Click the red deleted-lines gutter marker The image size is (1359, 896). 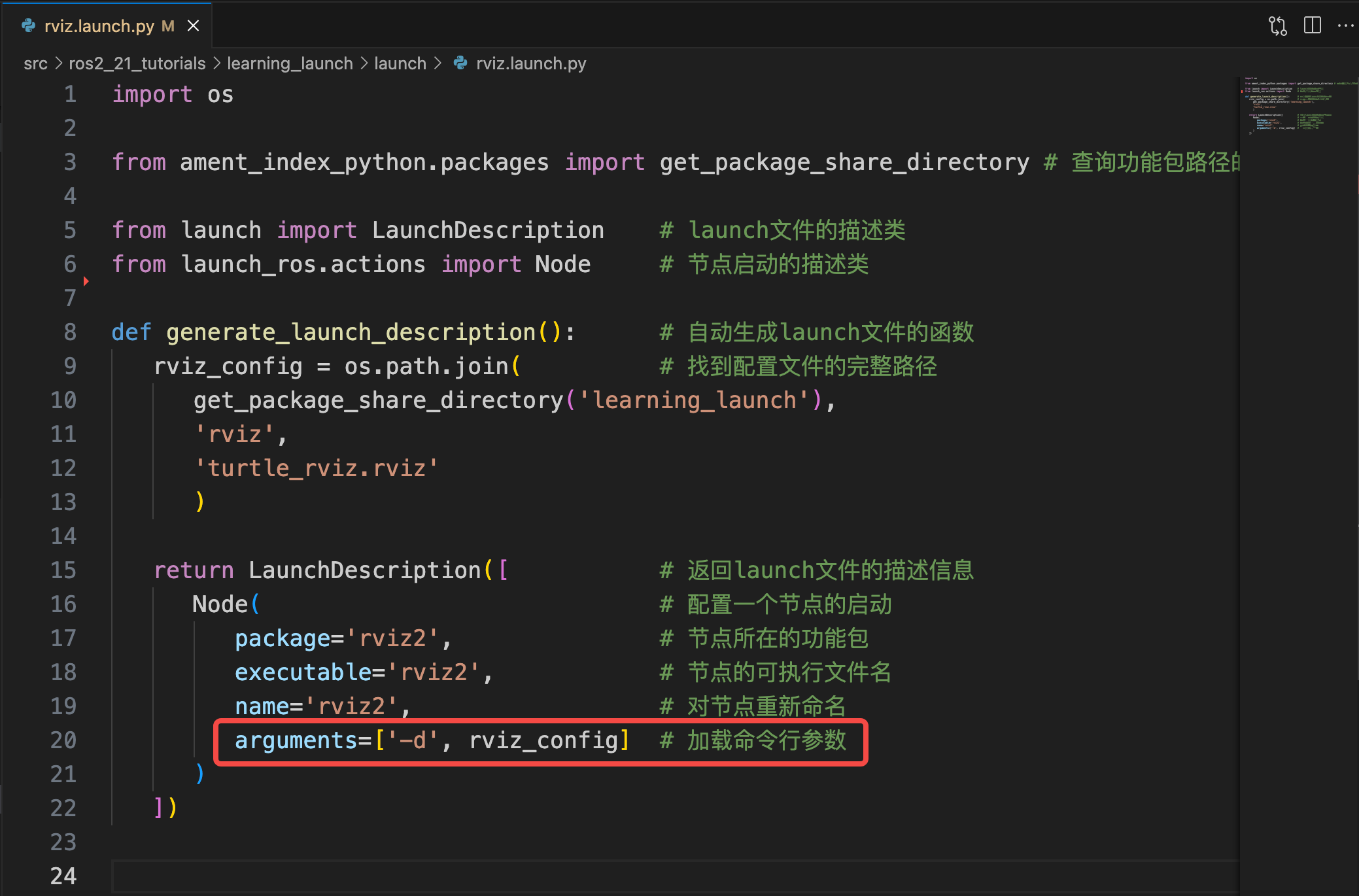tap(86, 281)
